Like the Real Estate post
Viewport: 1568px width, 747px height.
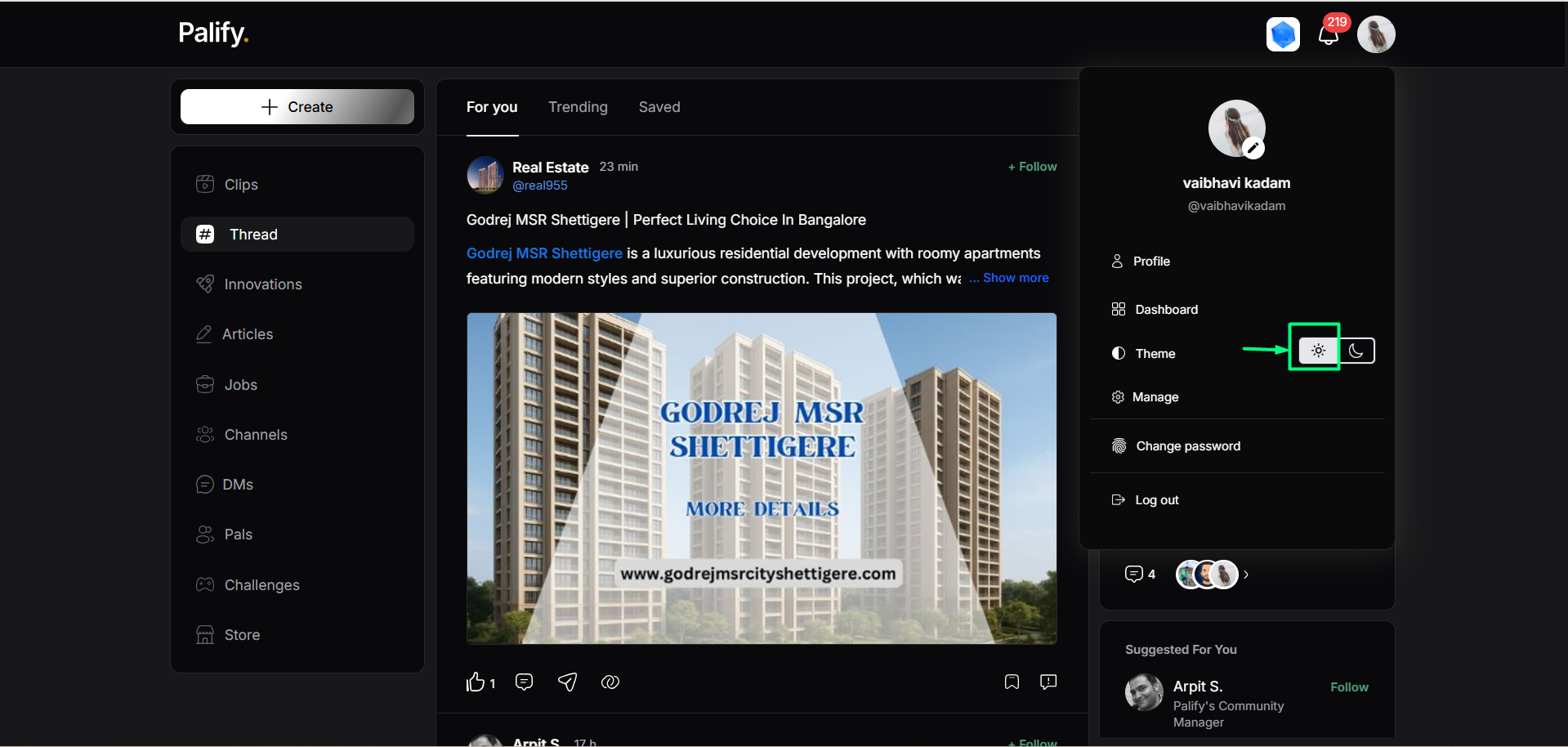tap(476, 682)
